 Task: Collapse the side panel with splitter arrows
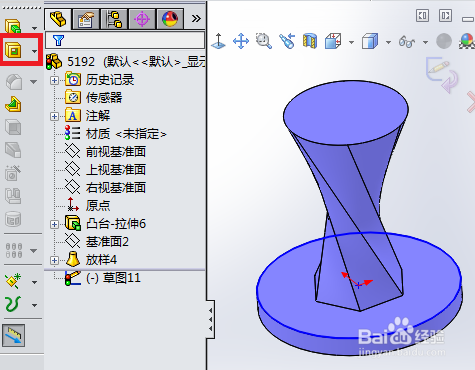click(210, 319)
